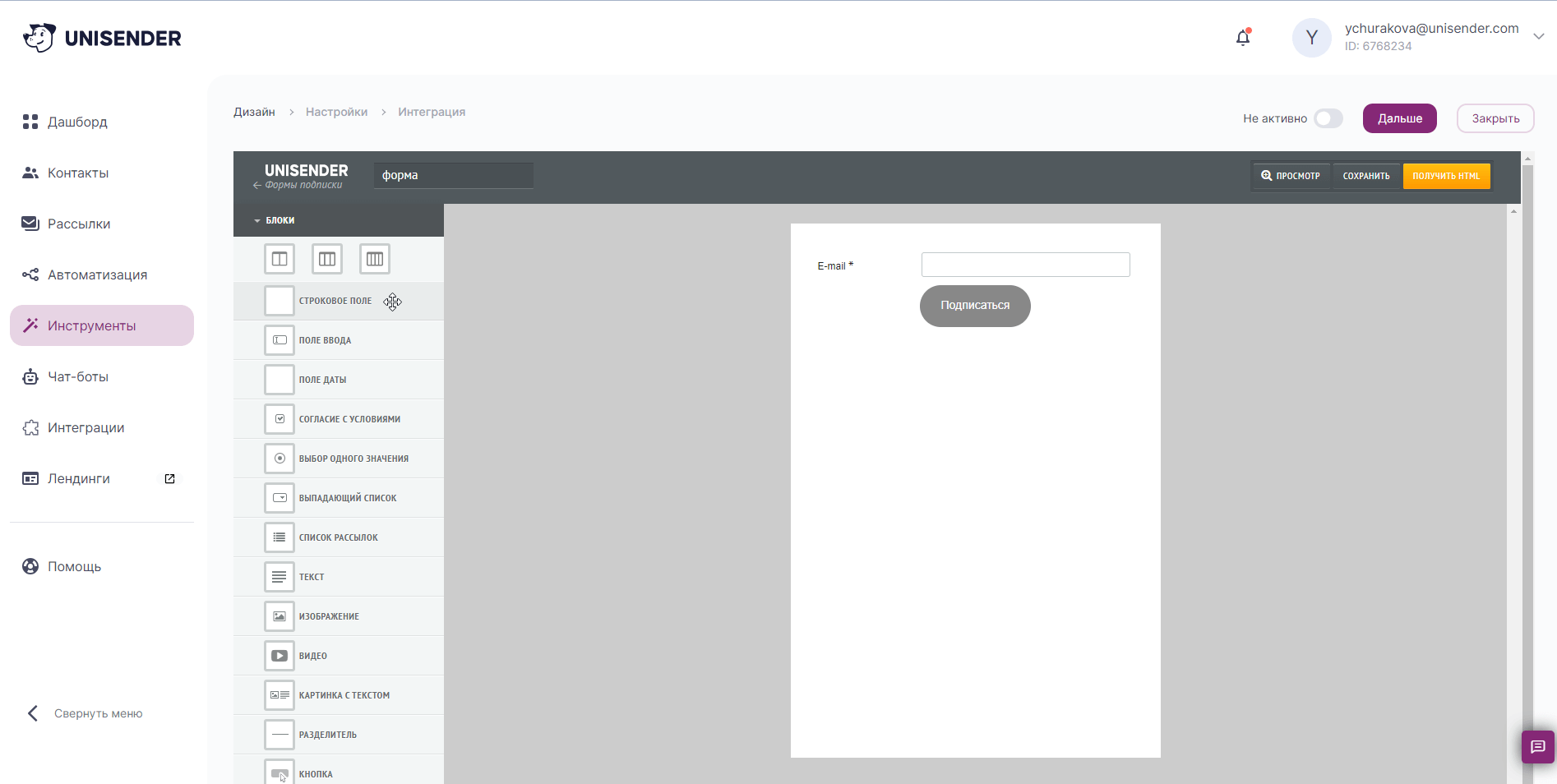Viewport: 1557px width, 784px height.
Task: Select the Разделитель block icon
Action: point(280,735)
